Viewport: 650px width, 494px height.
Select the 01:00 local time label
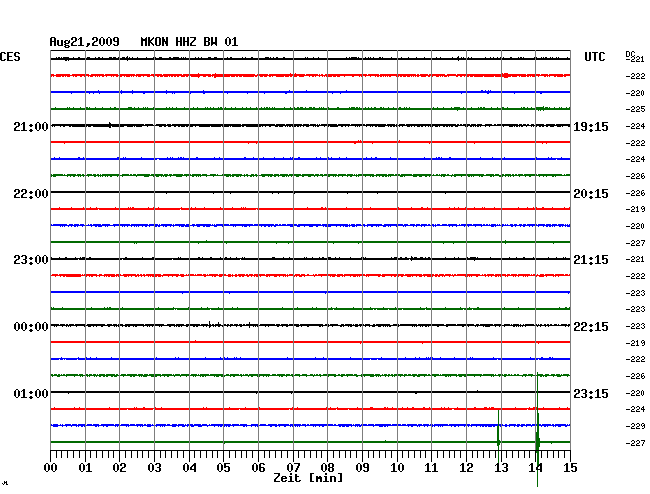31,393
